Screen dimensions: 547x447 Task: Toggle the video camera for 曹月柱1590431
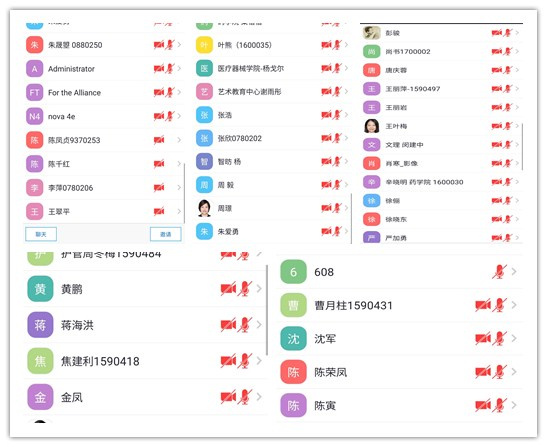(x=483, y=305)
